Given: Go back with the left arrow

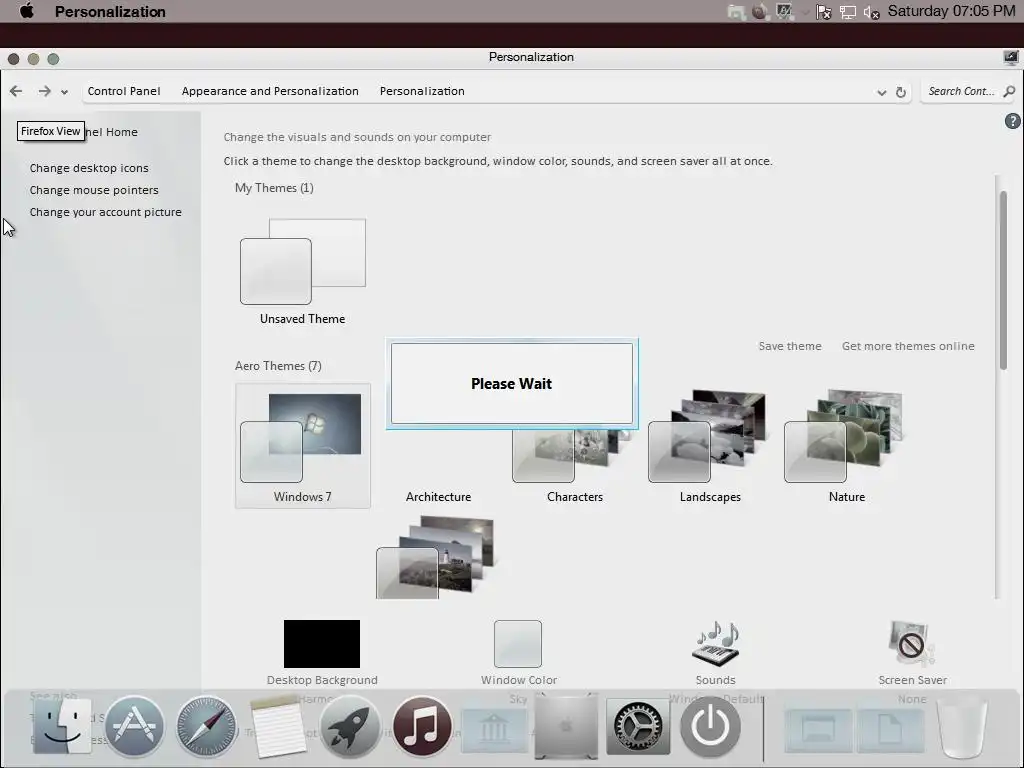Looking at the screenshot, I should pyautogui.click(x=16, y=91).
